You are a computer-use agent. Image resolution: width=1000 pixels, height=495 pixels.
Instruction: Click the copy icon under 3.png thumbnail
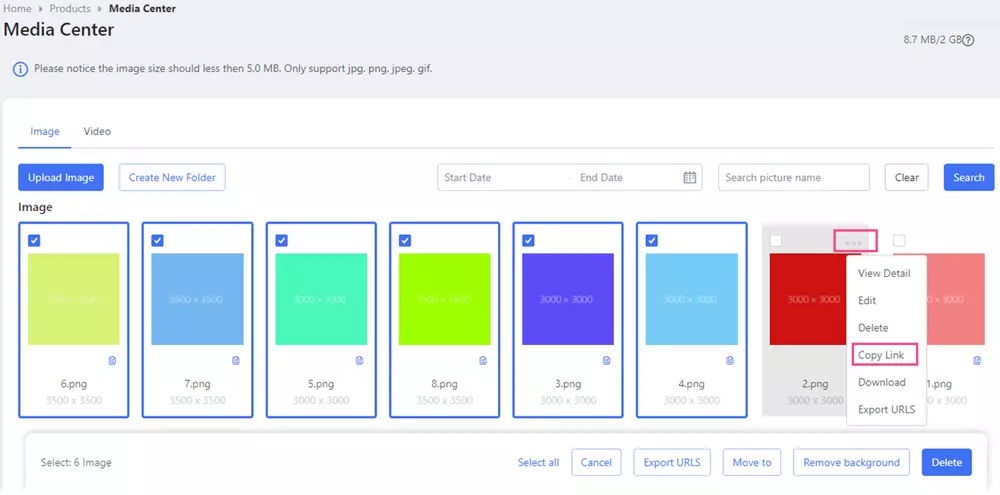[x=607, y=361]
